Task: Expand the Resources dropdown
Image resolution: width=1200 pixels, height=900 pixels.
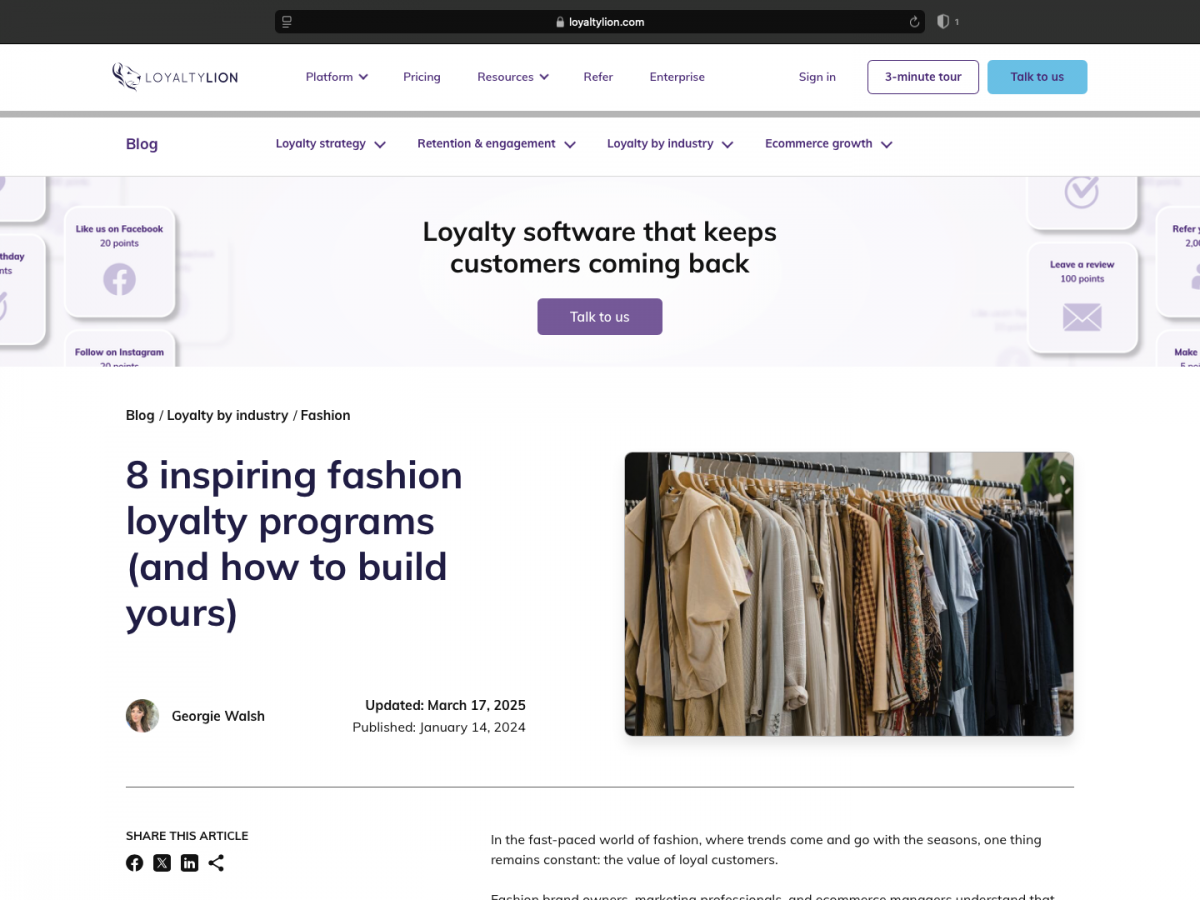Action: (x=512, y=77)
